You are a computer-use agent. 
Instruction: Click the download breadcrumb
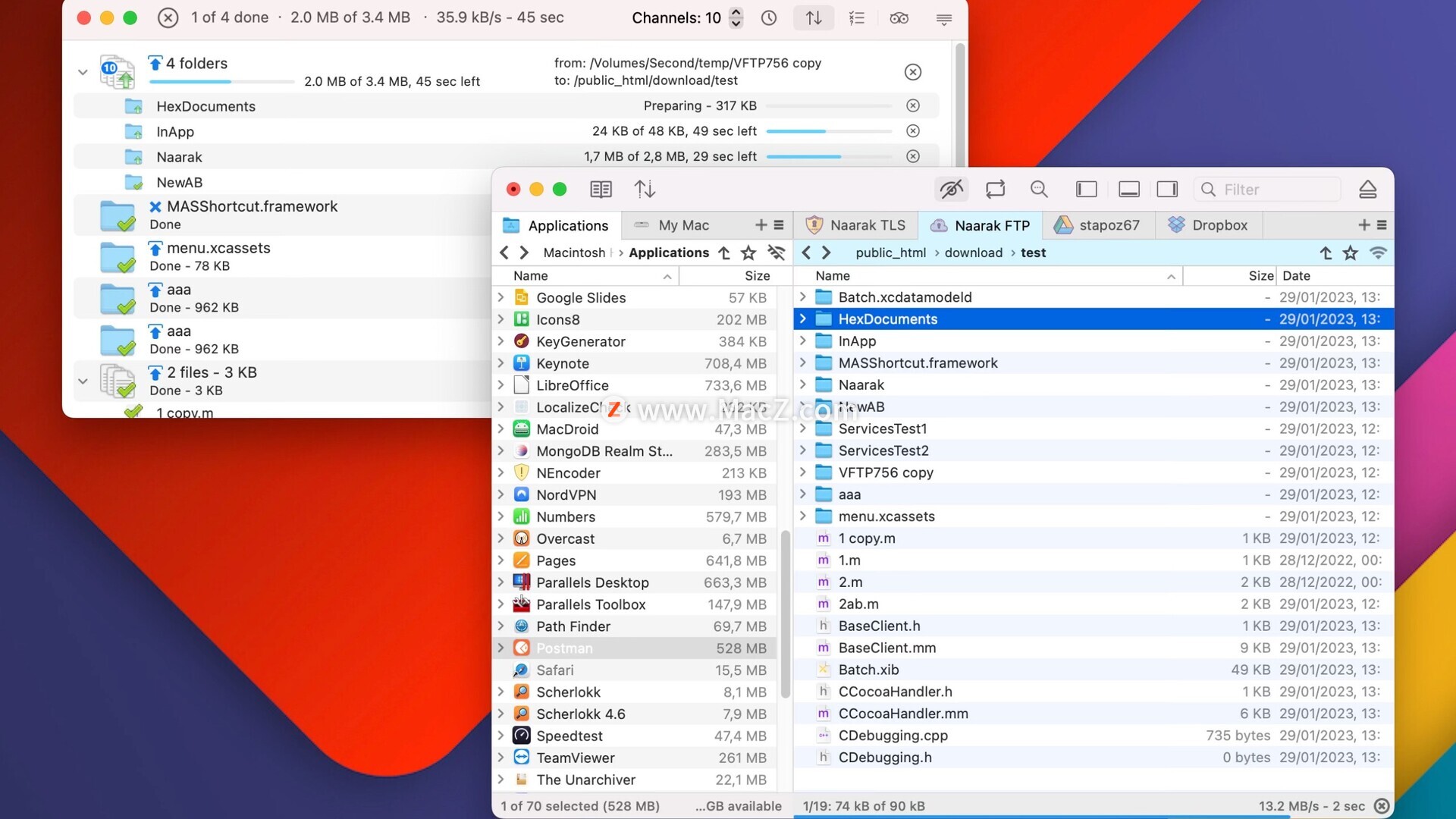click(x=973, y=253)
